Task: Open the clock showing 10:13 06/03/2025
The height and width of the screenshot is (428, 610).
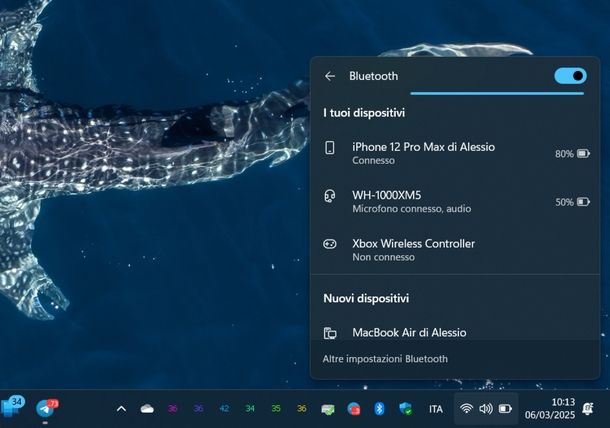Action: 550,409
